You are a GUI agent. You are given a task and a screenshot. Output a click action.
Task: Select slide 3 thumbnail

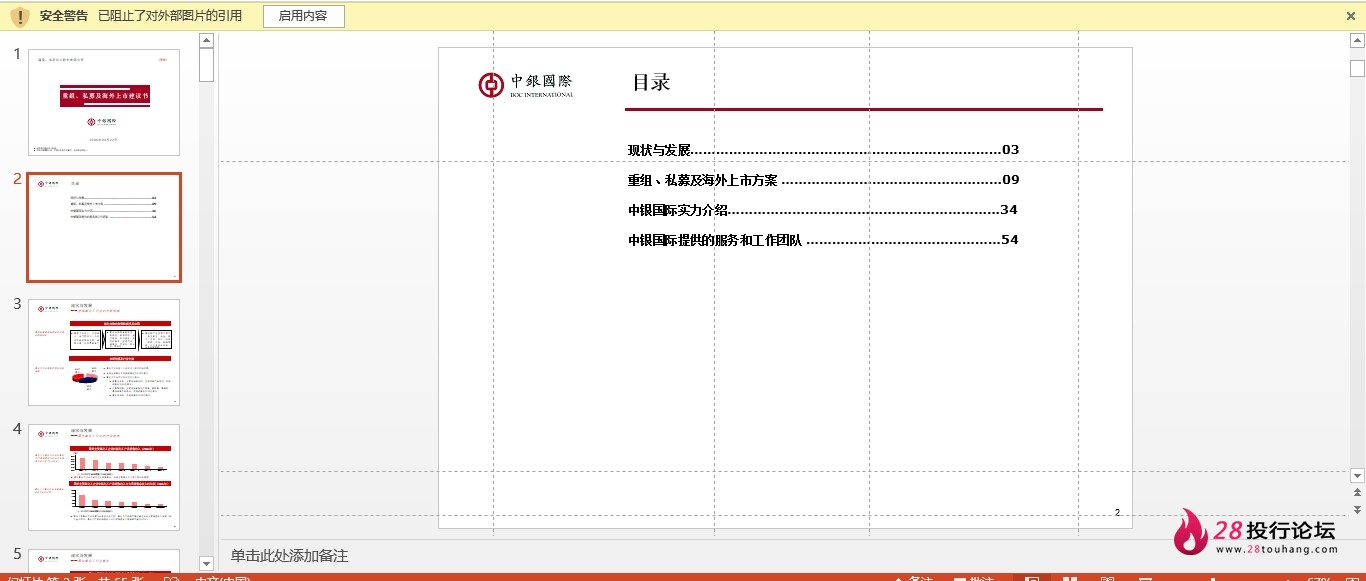(x=104, y=352)
